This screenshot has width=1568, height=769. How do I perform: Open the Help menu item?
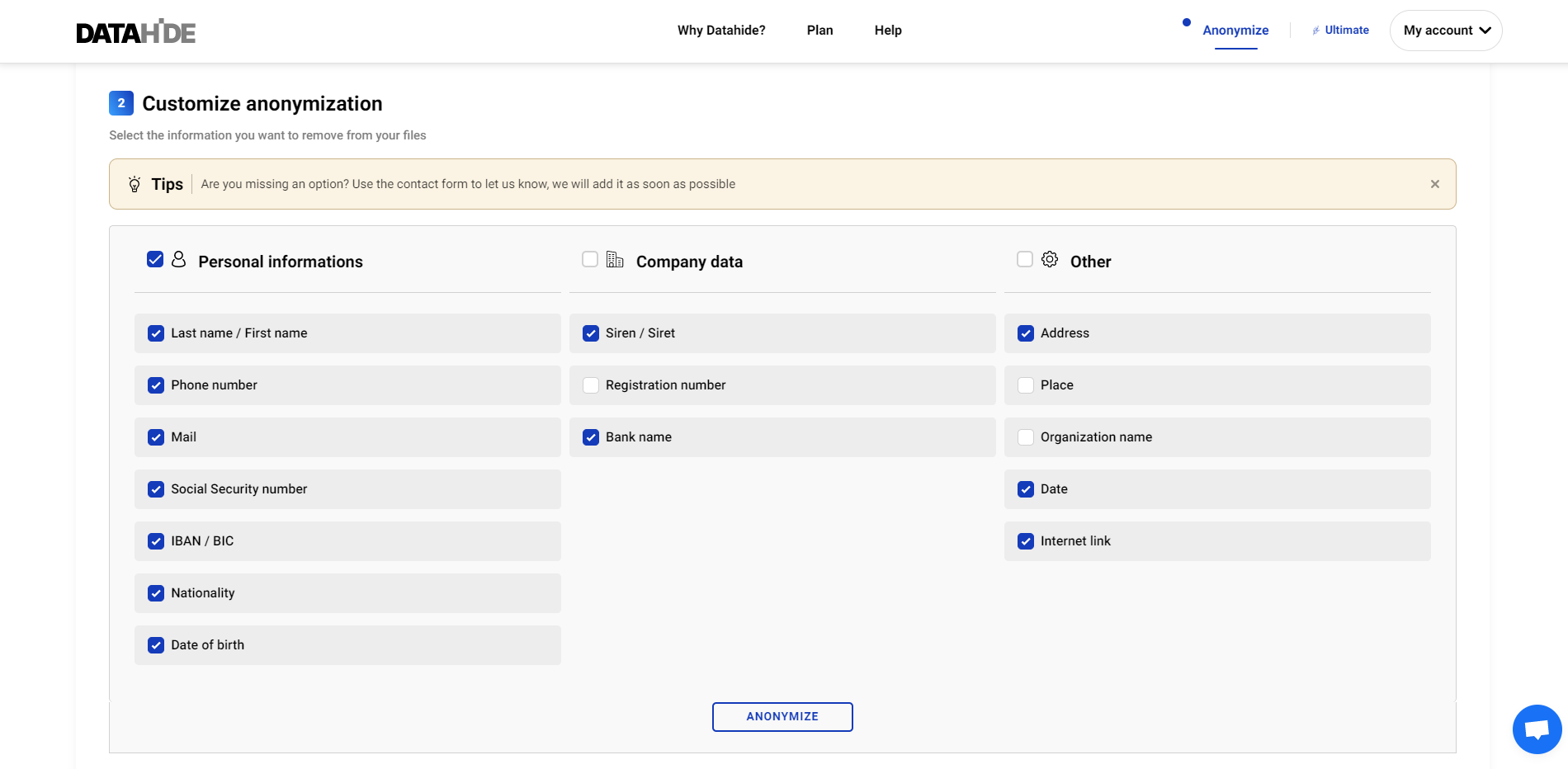[x=888, y=31]
